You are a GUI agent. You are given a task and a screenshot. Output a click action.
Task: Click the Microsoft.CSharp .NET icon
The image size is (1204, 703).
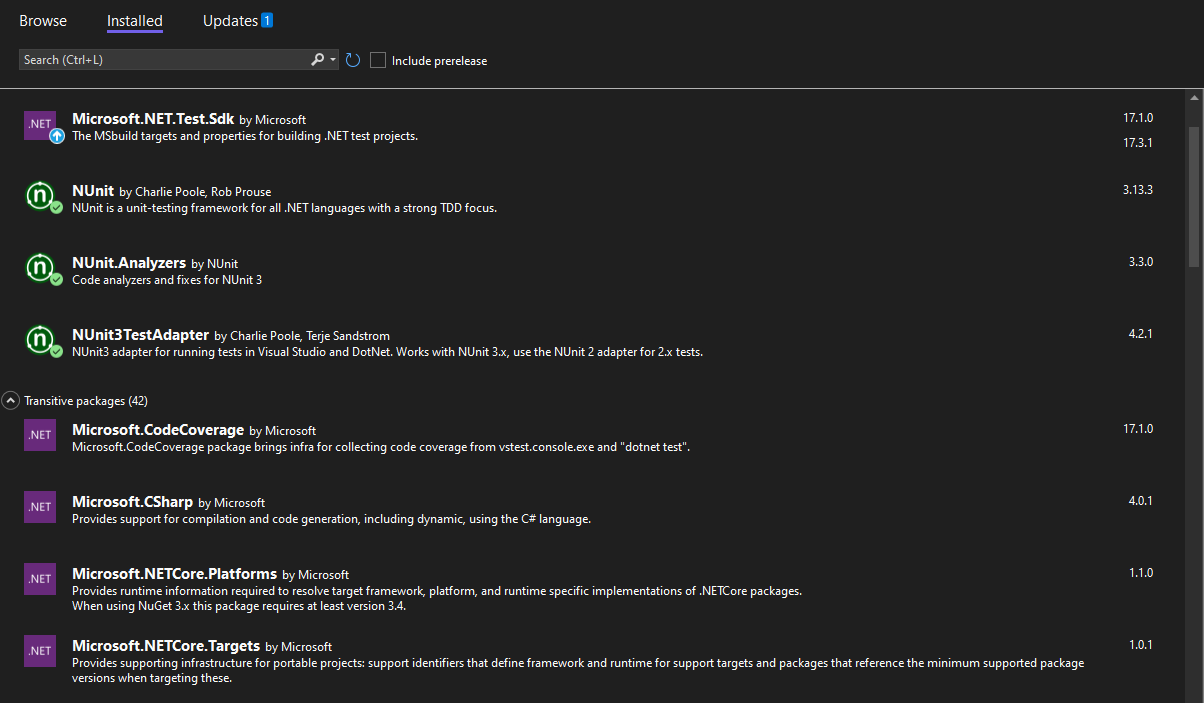40,507
